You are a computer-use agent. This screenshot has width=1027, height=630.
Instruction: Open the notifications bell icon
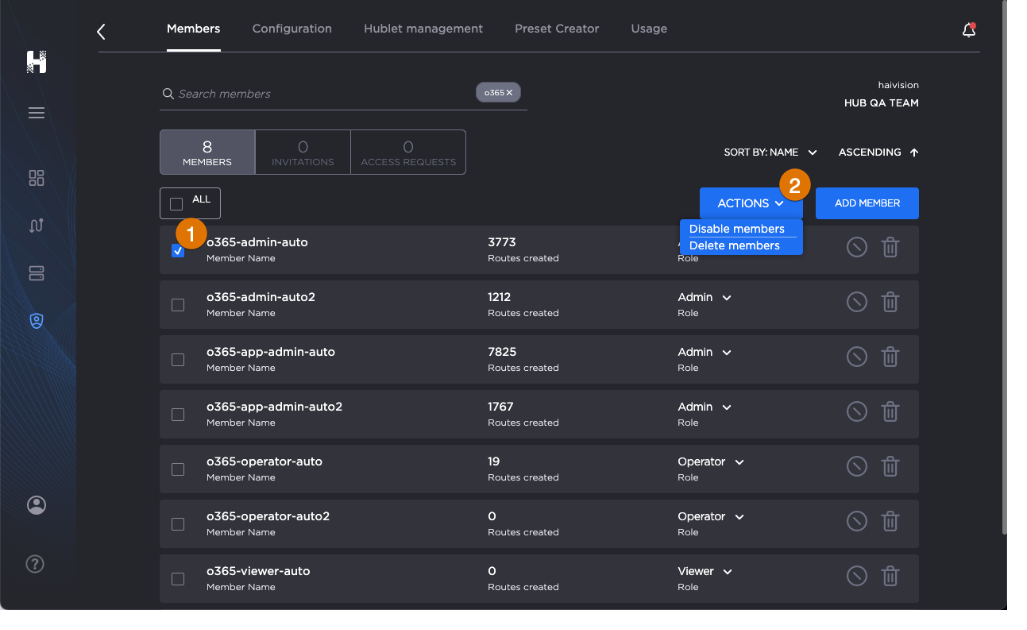968,30
